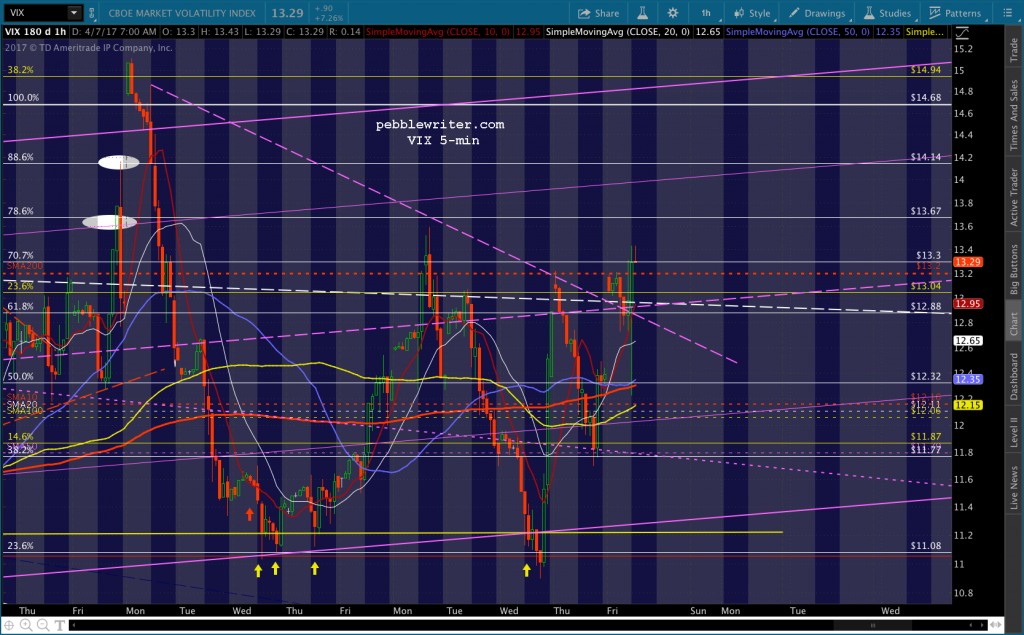Open the Times And Sales side tab

(1014, 115)
